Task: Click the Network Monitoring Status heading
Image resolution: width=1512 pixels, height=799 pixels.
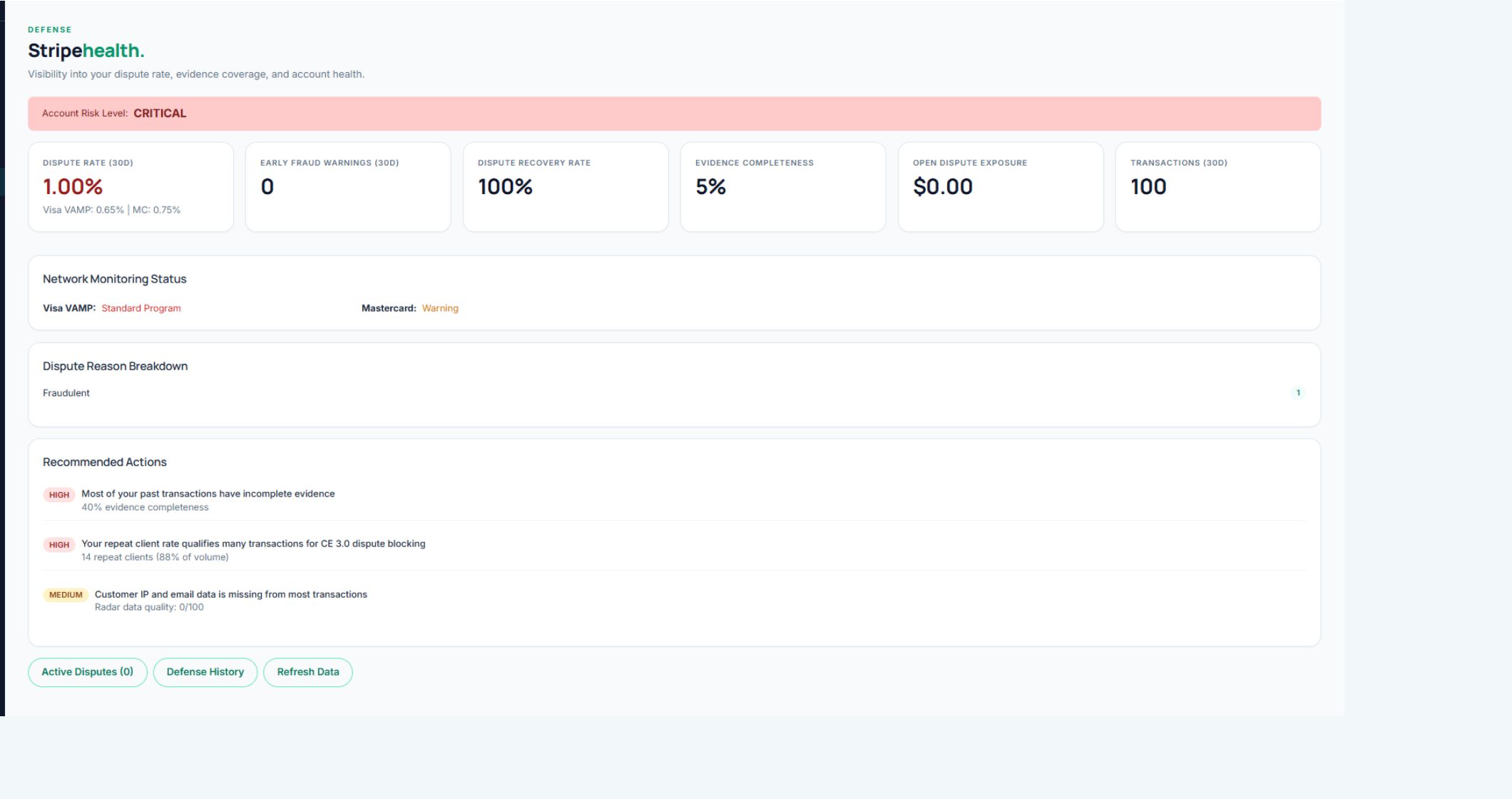Action: (115, 279)
